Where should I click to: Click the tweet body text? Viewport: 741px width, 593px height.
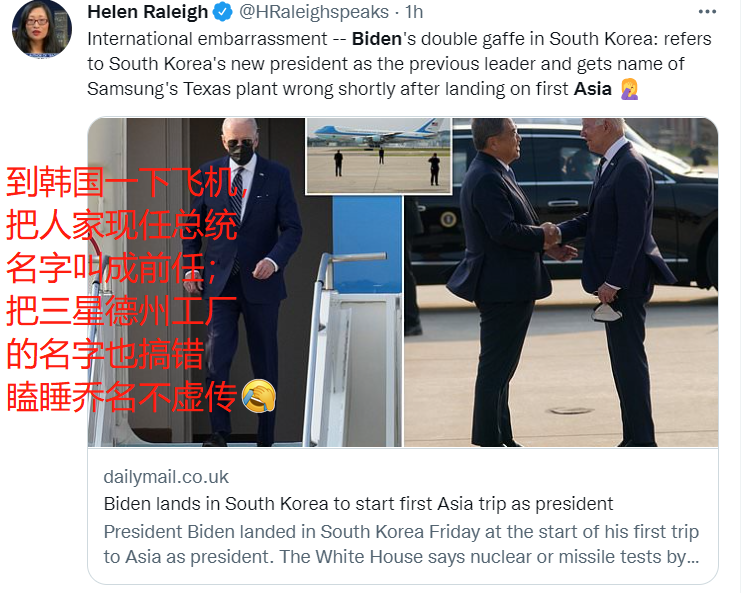(399, 64)
